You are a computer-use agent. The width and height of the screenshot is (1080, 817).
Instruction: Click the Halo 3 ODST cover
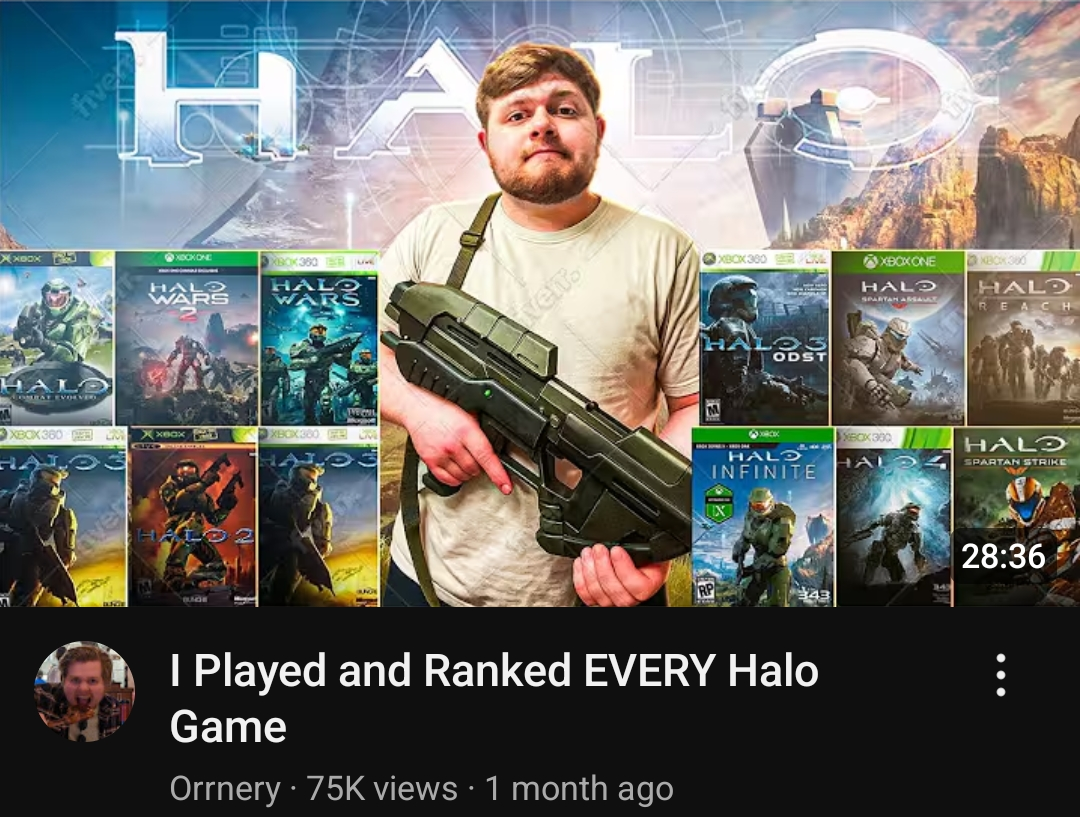tap(765, 338)
